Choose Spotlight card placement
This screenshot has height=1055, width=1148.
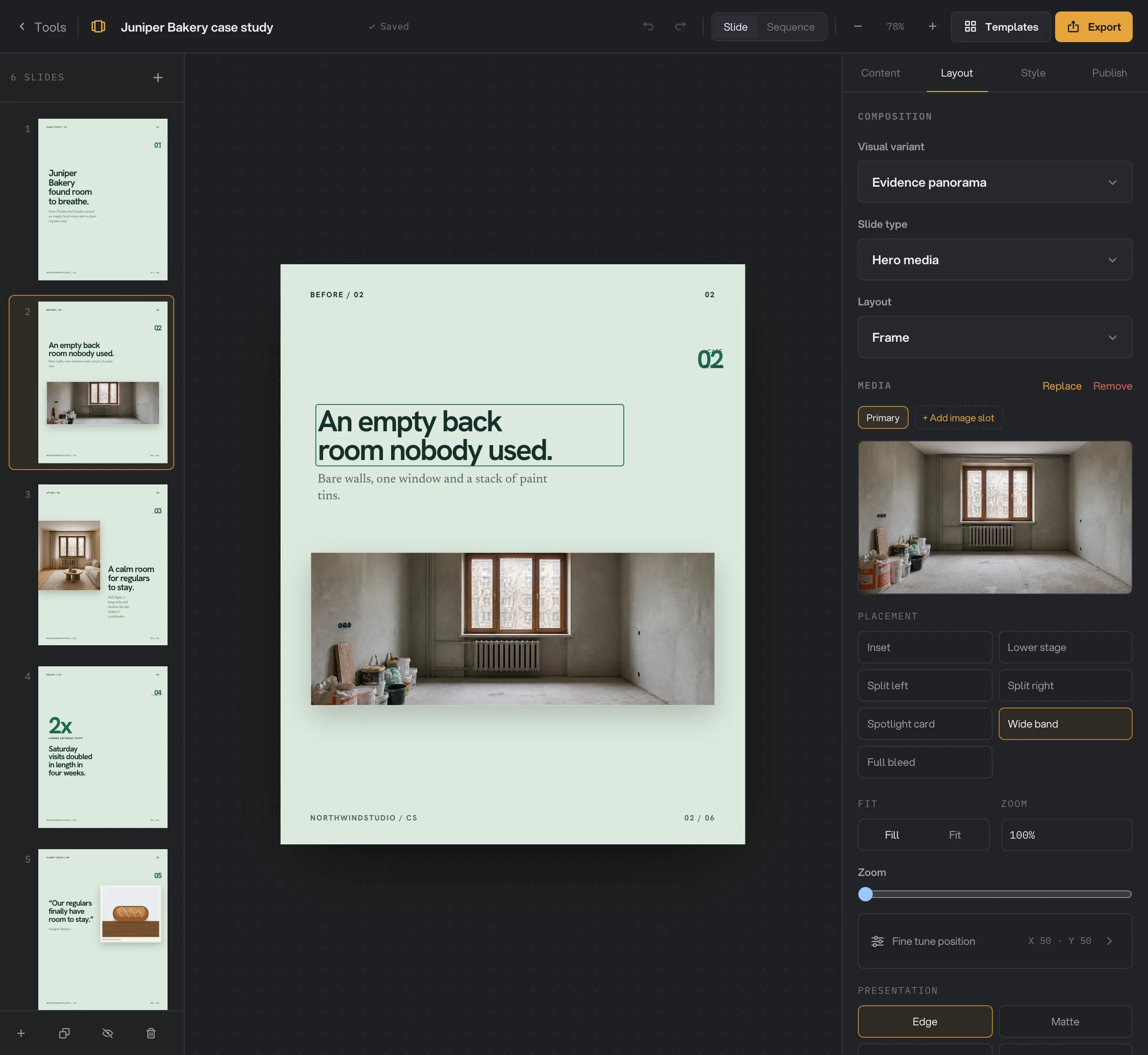(x=924, y=724)
